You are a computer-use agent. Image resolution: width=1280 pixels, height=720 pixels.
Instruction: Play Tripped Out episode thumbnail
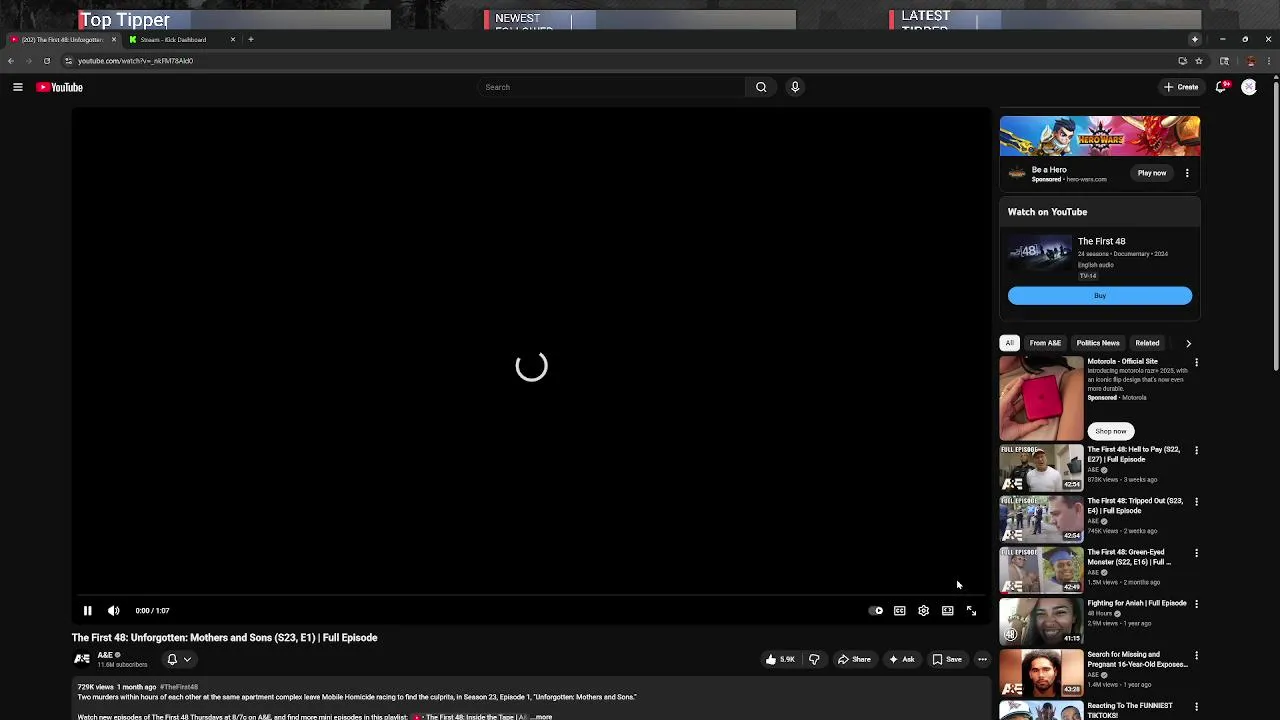[x=1041, y=518]
